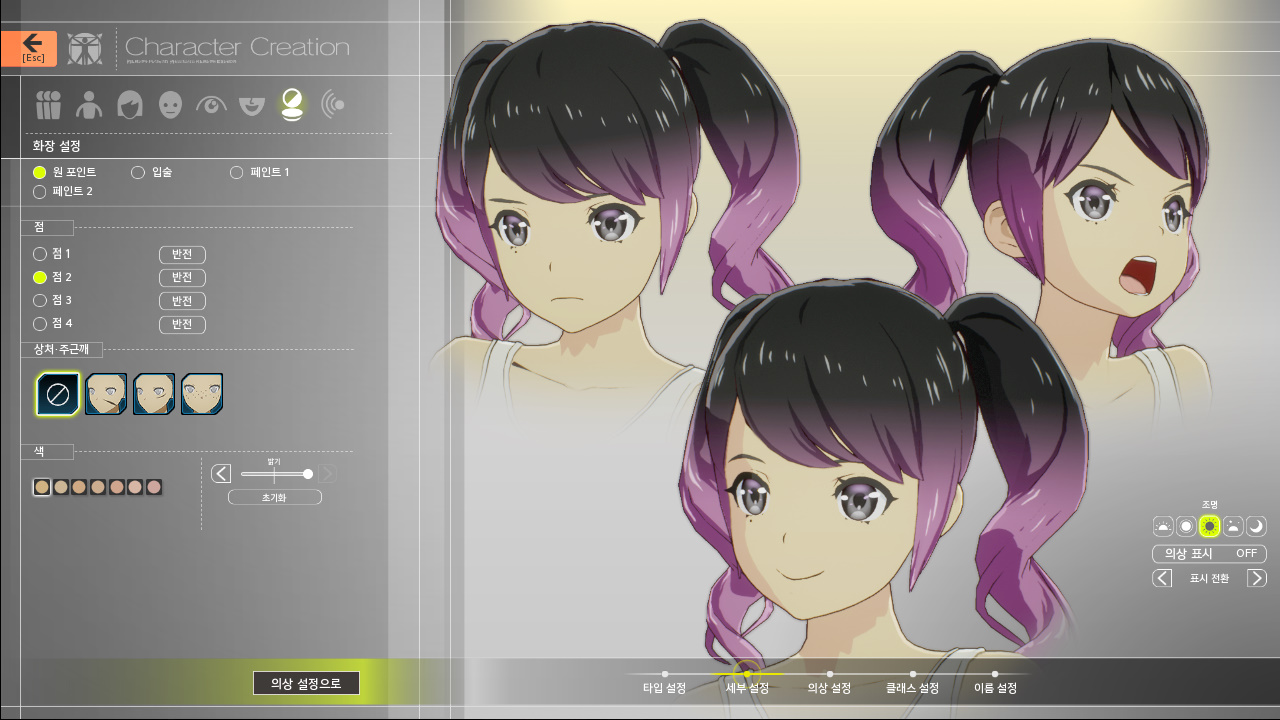Select the voice settings sound-wave icon
Screen dimensions: 1280x720
(x=333, y=104)
